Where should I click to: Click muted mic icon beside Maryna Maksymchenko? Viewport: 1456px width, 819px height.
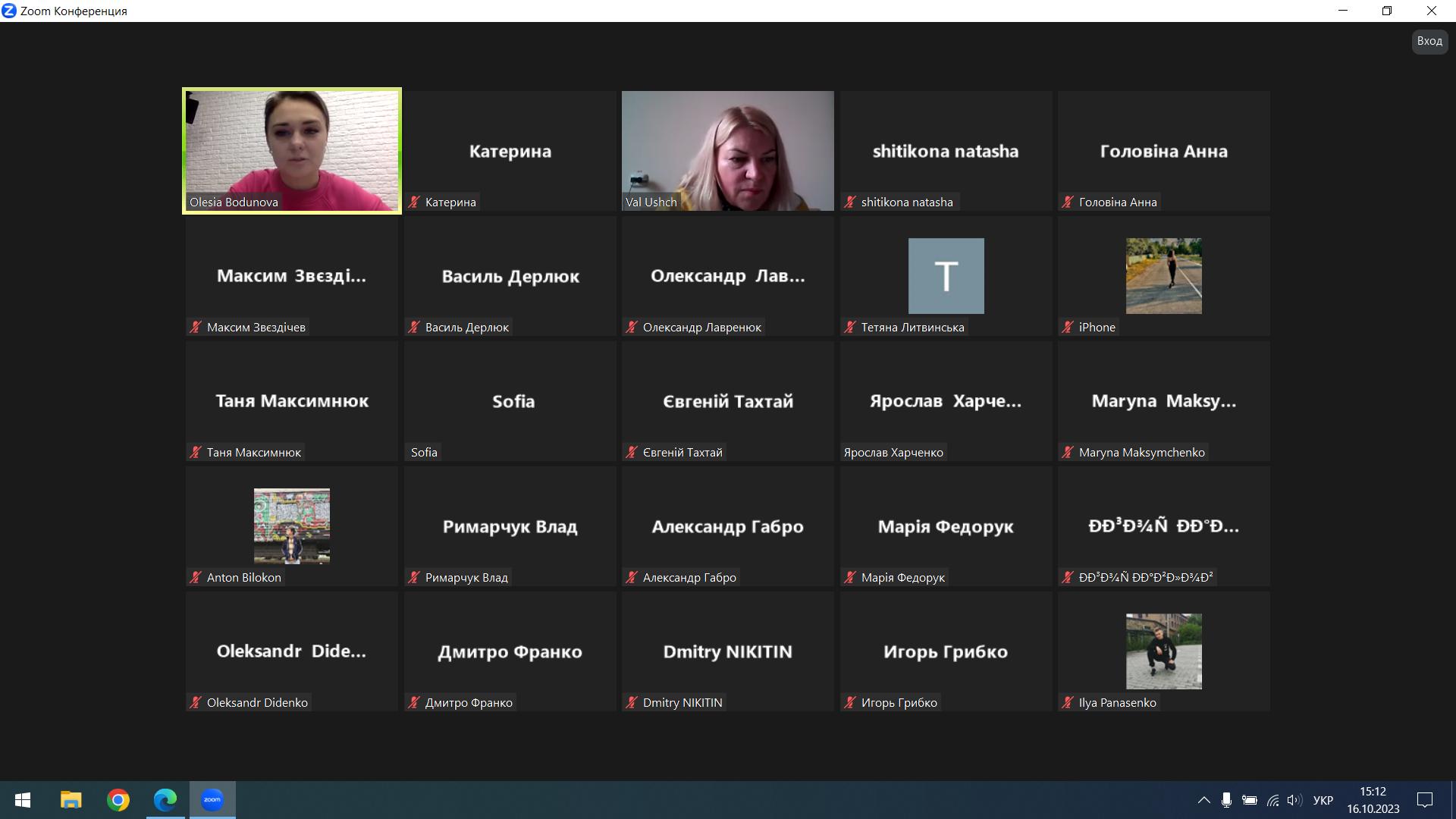point(1068,452)
